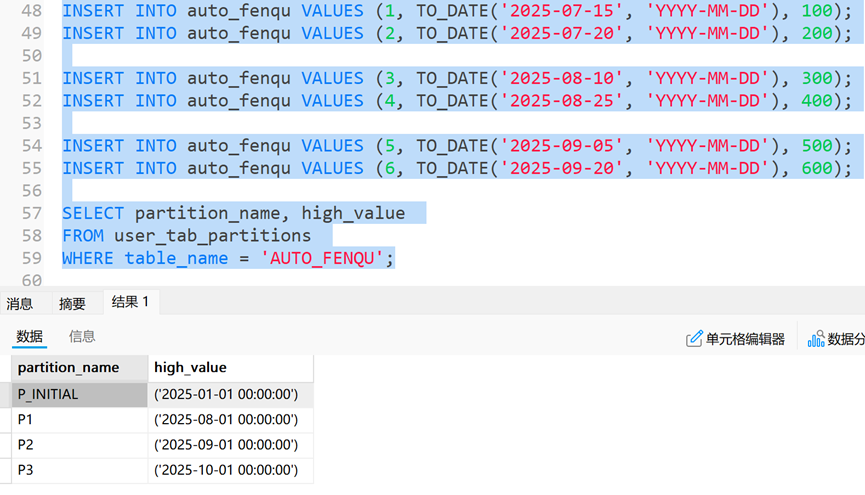Image resolution: width=865 pixels, height=495 pixels.
Task: Click the 'AUTO_FENQU' string in the WHERE clause
Action: 323,259
